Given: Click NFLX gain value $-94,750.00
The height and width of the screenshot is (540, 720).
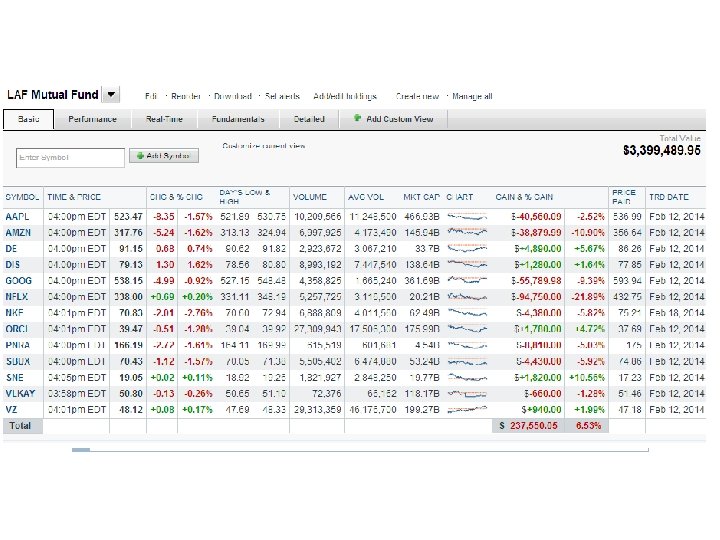Looking at the screenshot, I should tap(536, 297).
